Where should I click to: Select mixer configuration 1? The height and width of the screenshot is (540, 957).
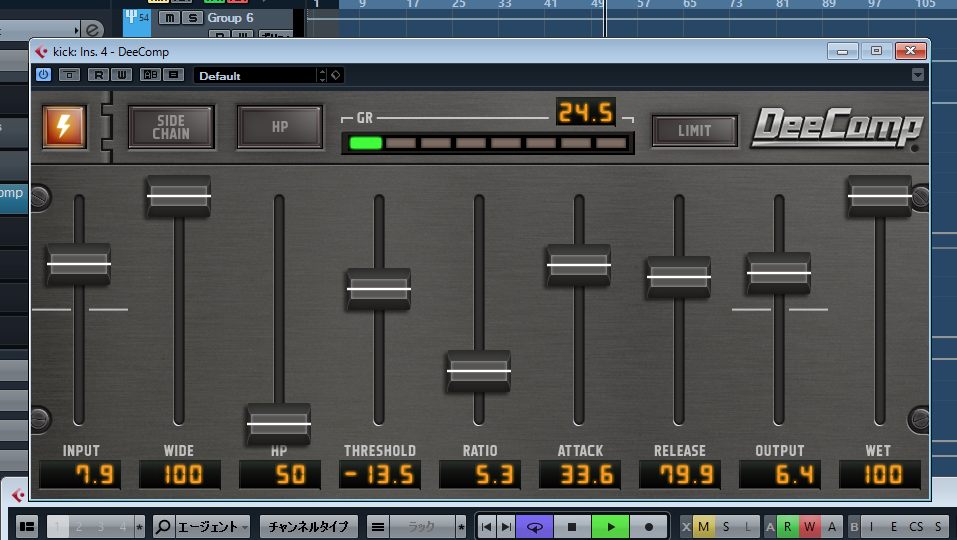click(x=57, y=526)
